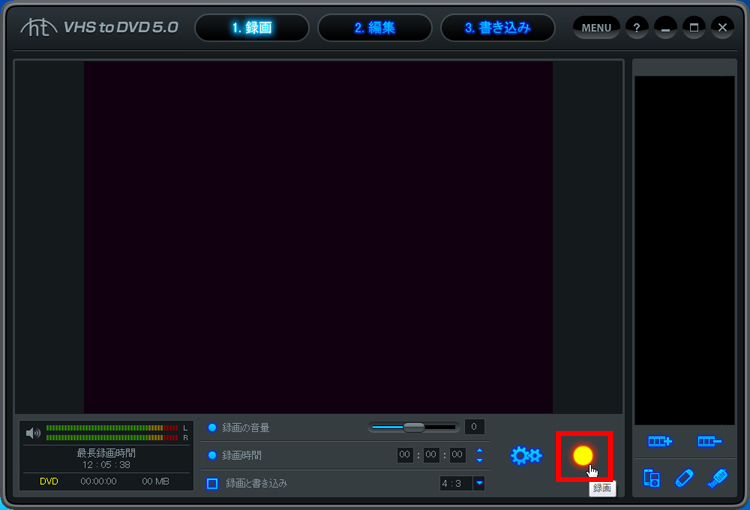Open help with the question mark button
The height and width of the screenshot is (510, 750).
pos(636,28)
